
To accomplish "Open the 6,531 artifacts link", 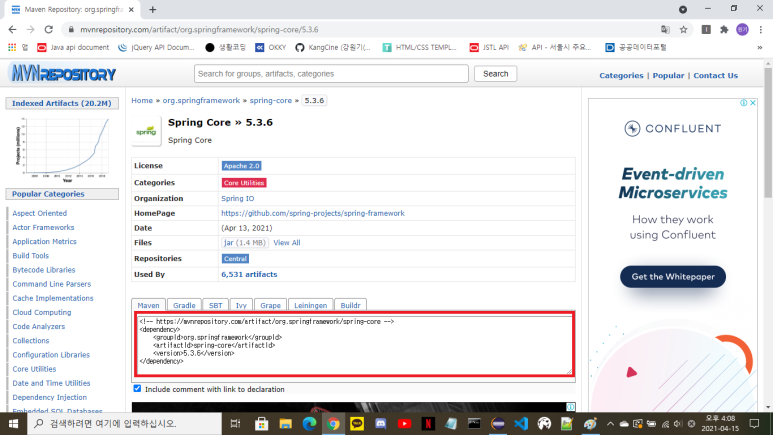I will click(x=249, y=274).
